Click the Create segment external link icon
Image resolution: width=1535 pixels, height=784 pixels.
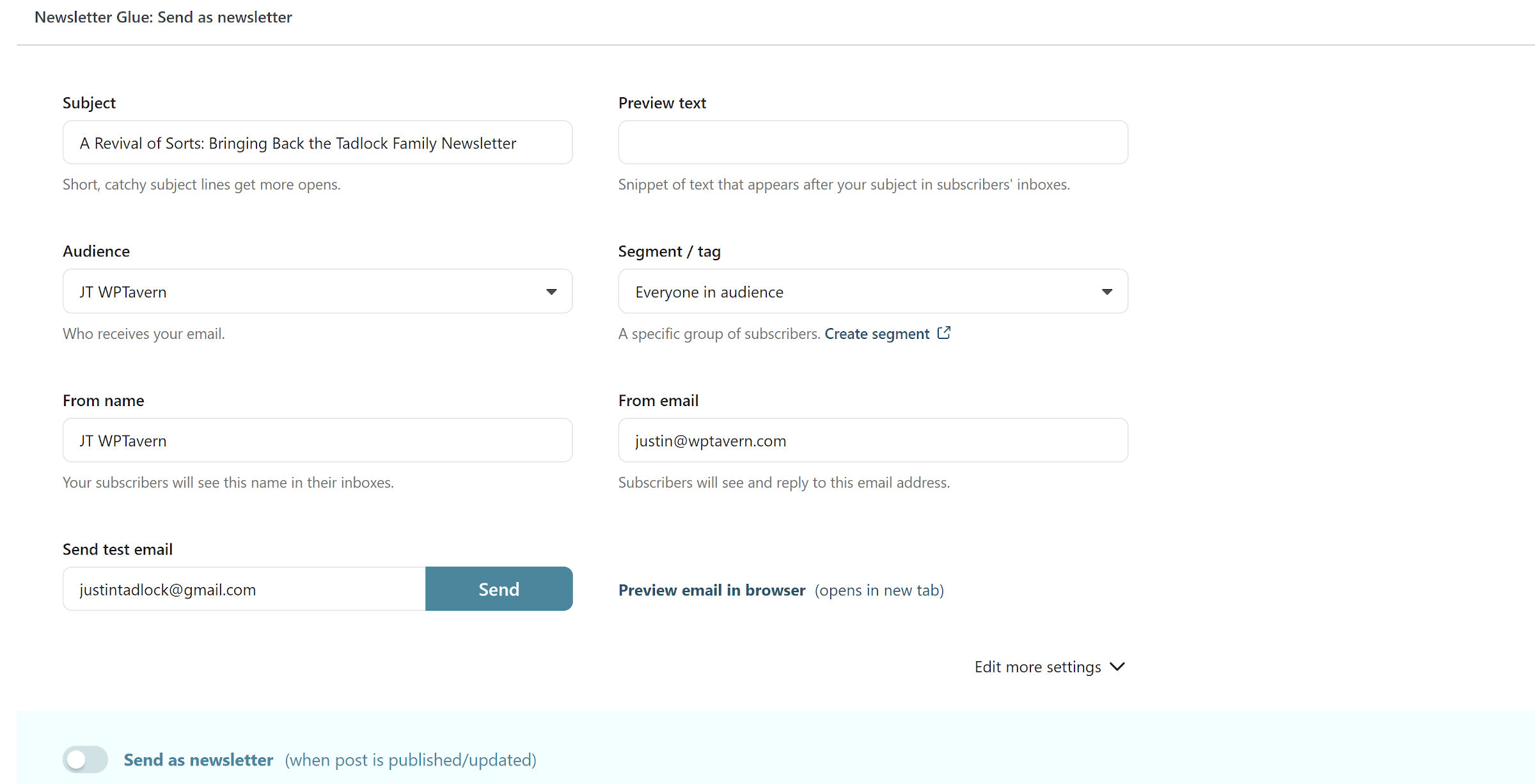tap(944, 333)
